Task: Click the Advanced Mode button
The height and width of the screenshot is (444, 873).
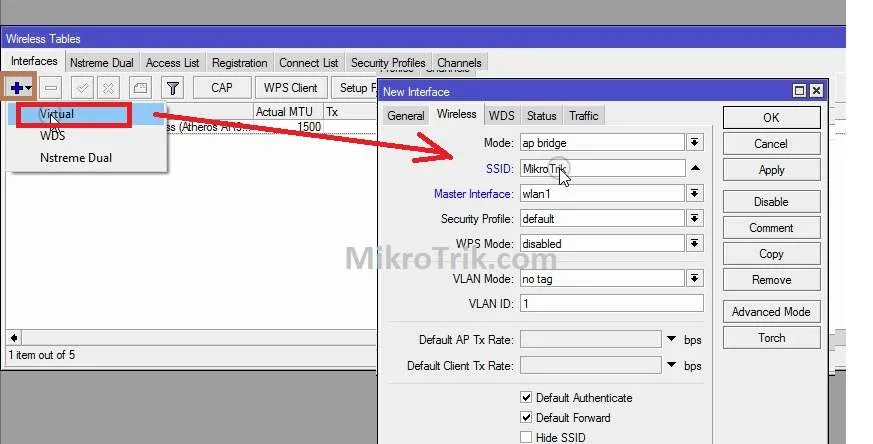Action: (770, 312)
